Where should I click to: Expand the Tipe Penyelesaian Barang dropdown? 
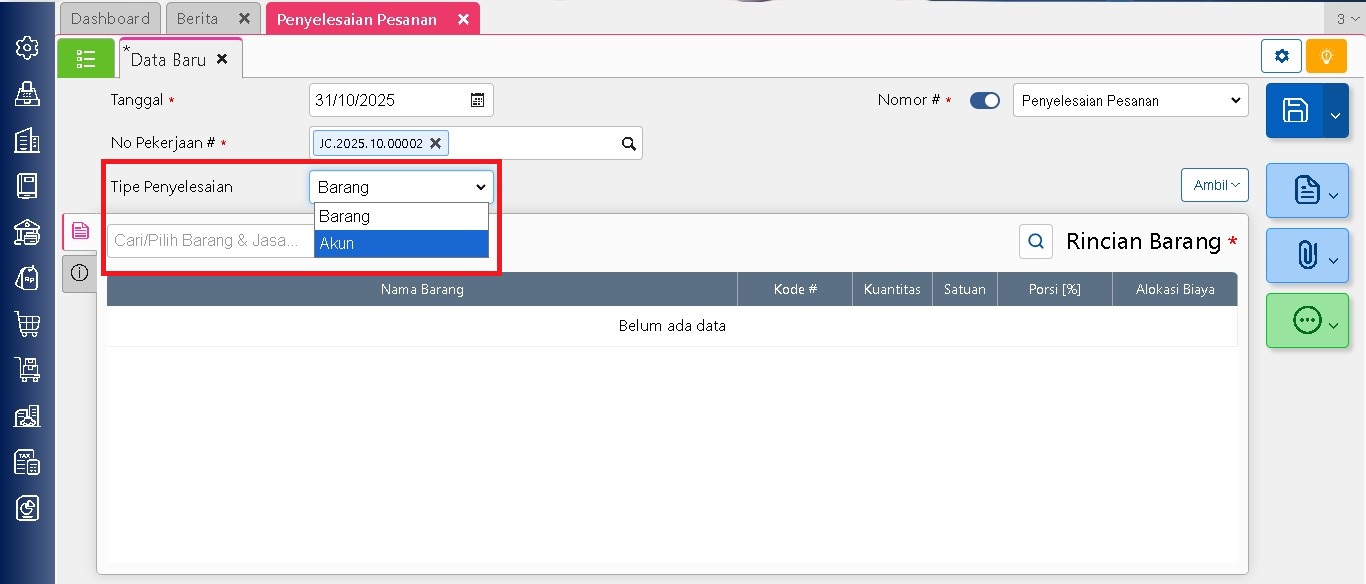(x=401, y=187)
